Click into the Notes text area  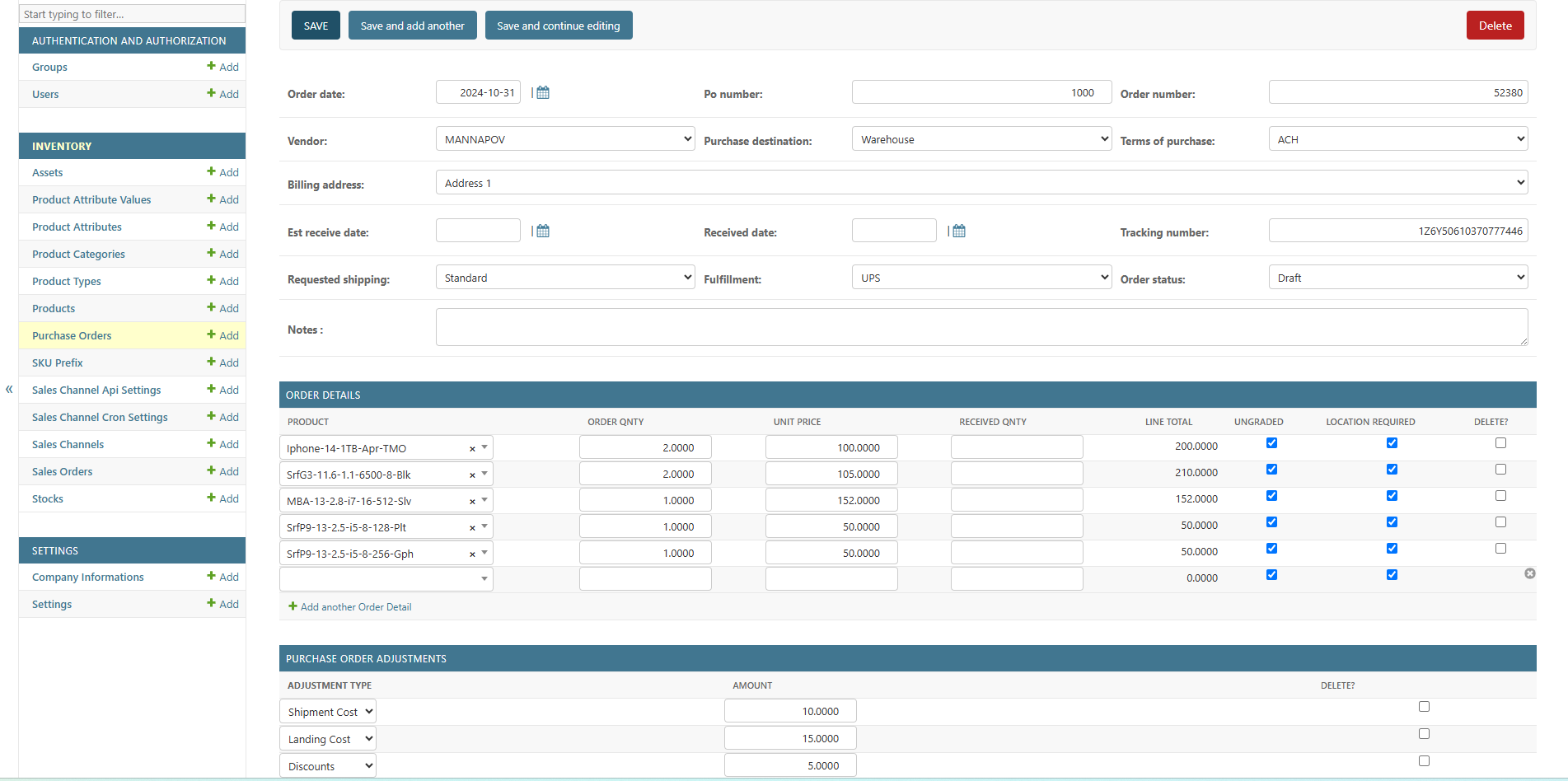[x=981, y=327]
